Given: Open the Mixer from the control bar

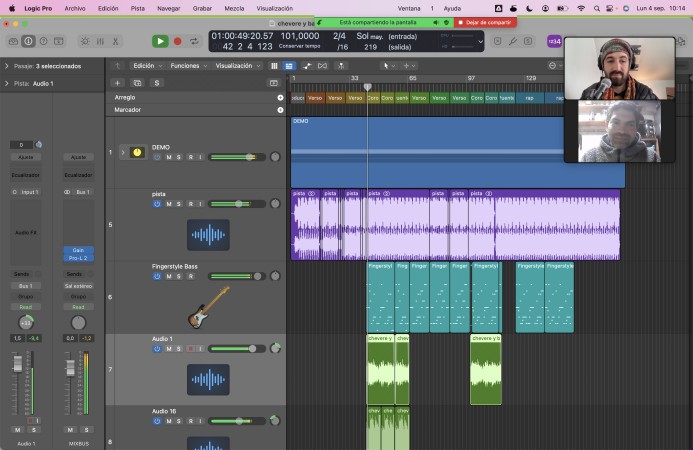Looking at the screenshot, I should pos(100,41).
